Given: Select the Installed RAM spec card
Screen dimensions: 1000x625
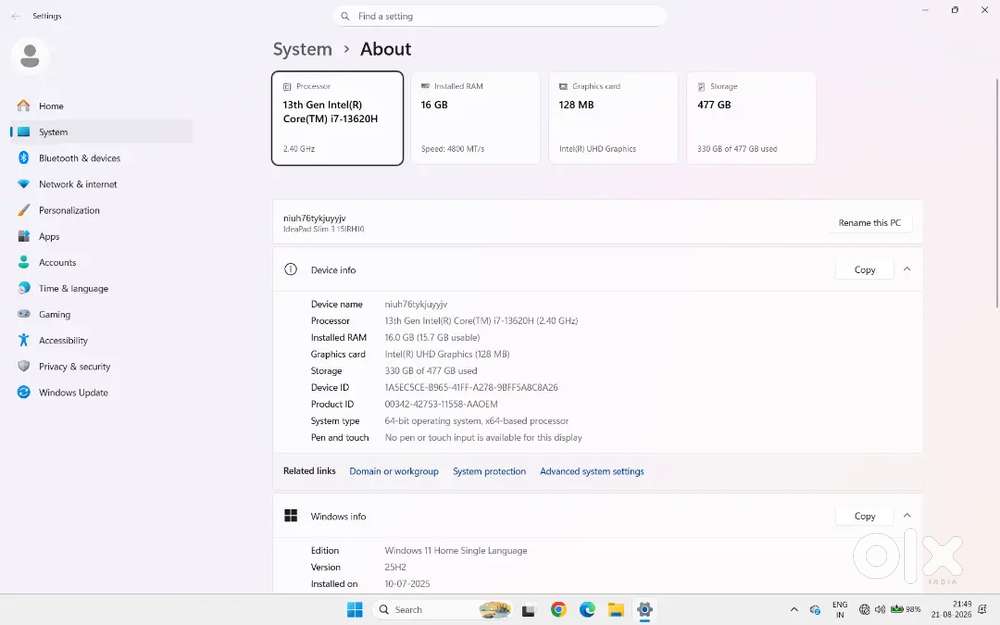Looking at the screenshot, I should coord(475,118).
